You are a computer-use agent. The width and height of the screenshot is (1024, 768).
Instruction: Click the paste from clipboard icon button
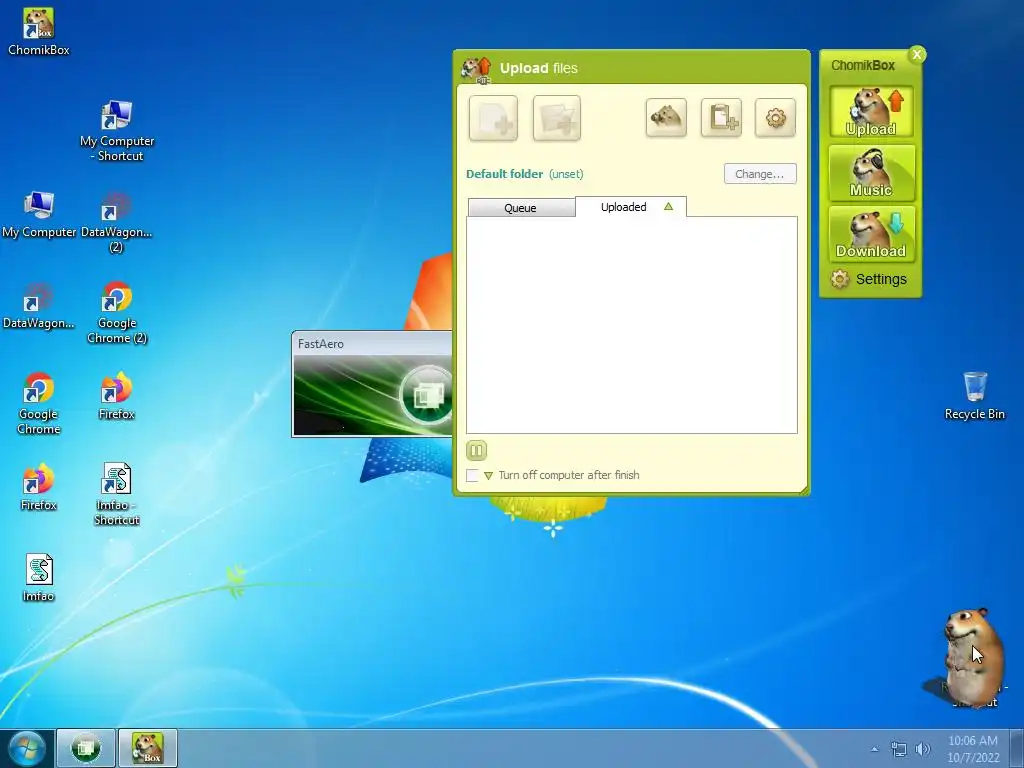[x=721, y=118]
